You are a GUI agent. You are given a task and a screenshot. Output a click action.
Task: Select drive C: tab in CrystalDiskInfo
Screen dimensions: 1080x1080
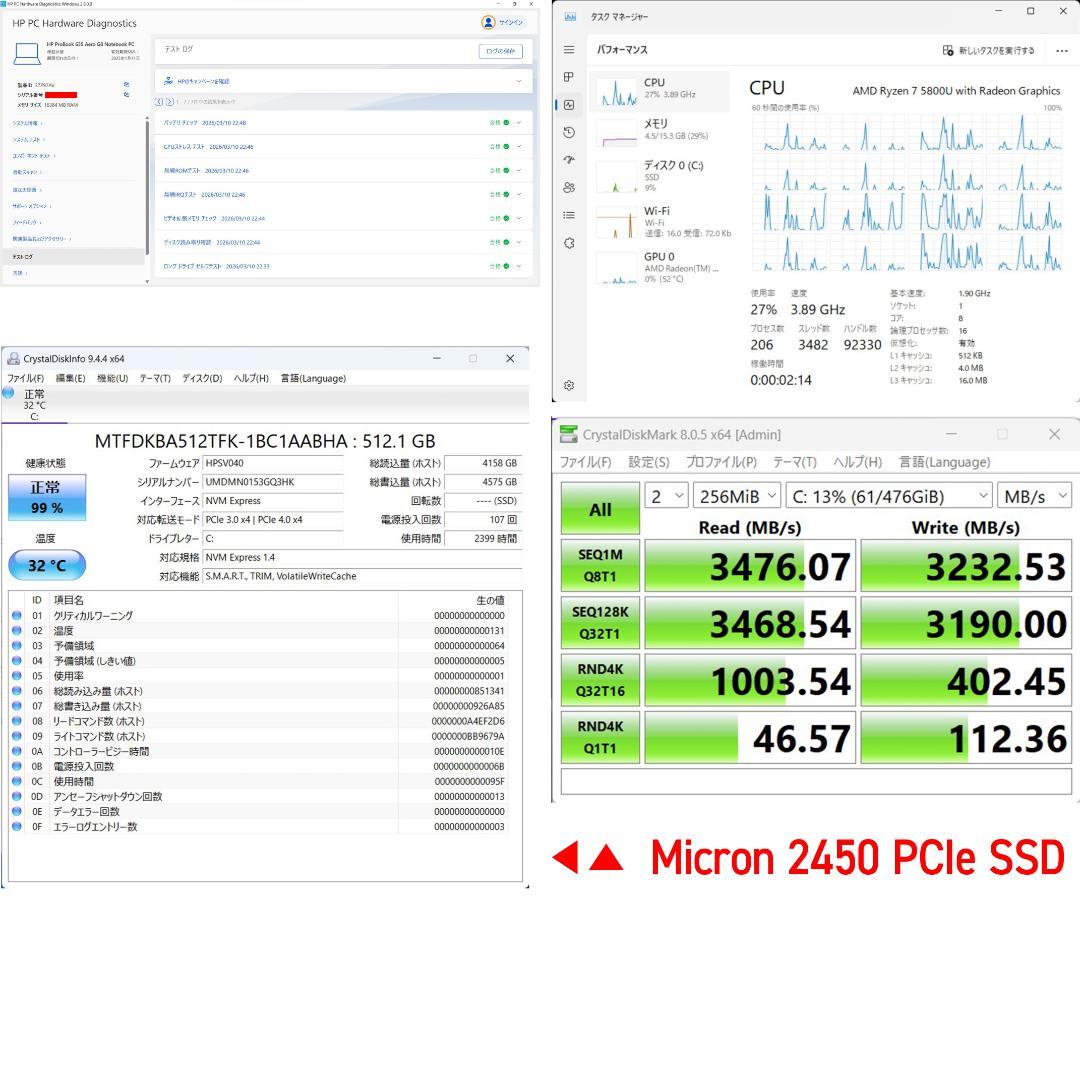(34, 405)
